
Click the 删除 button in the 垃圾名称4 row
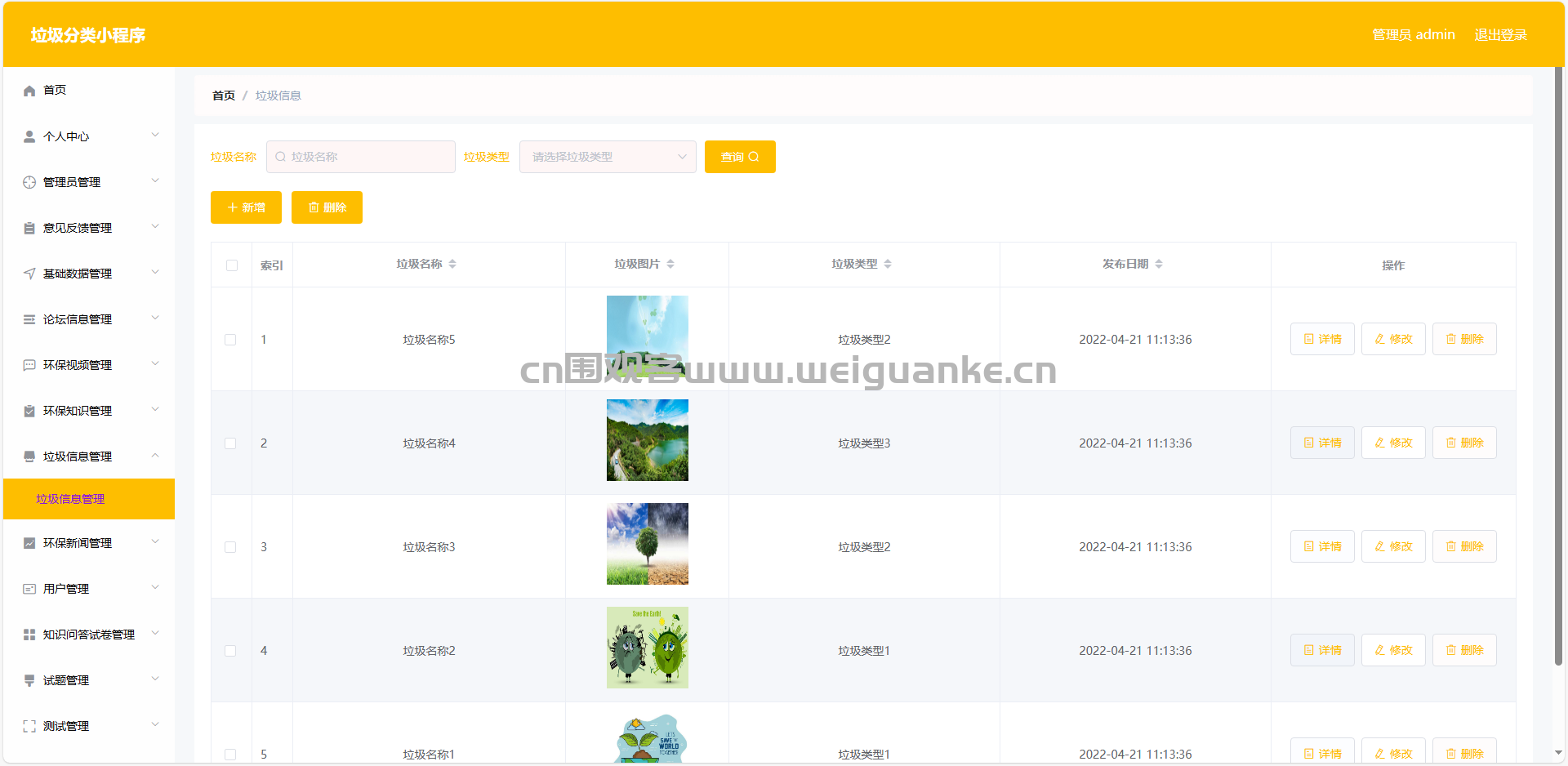(x=1464, y=443)
